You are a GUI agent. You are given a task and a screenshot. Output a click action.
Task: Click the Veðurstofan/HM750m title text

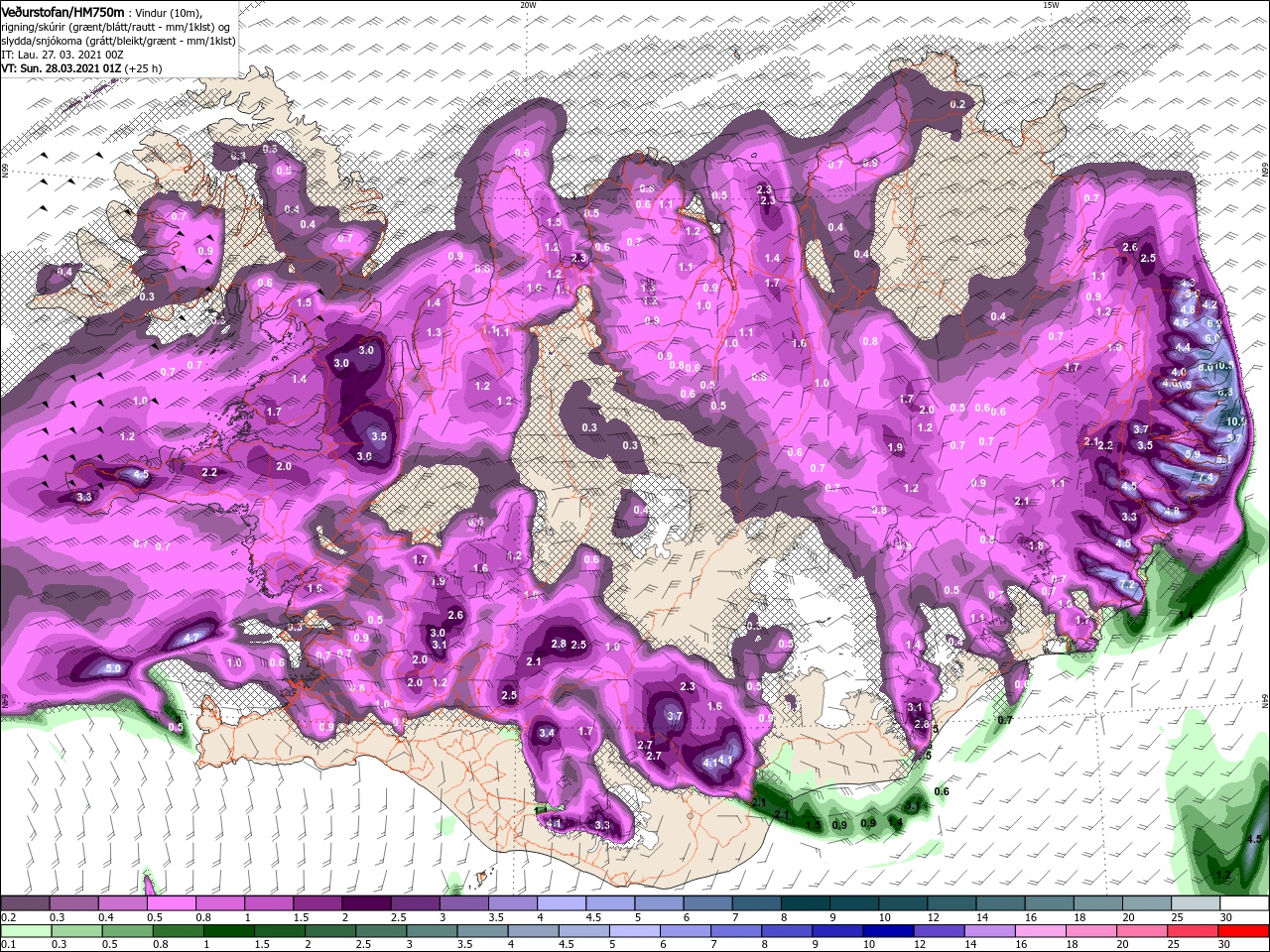coord(62,11)
